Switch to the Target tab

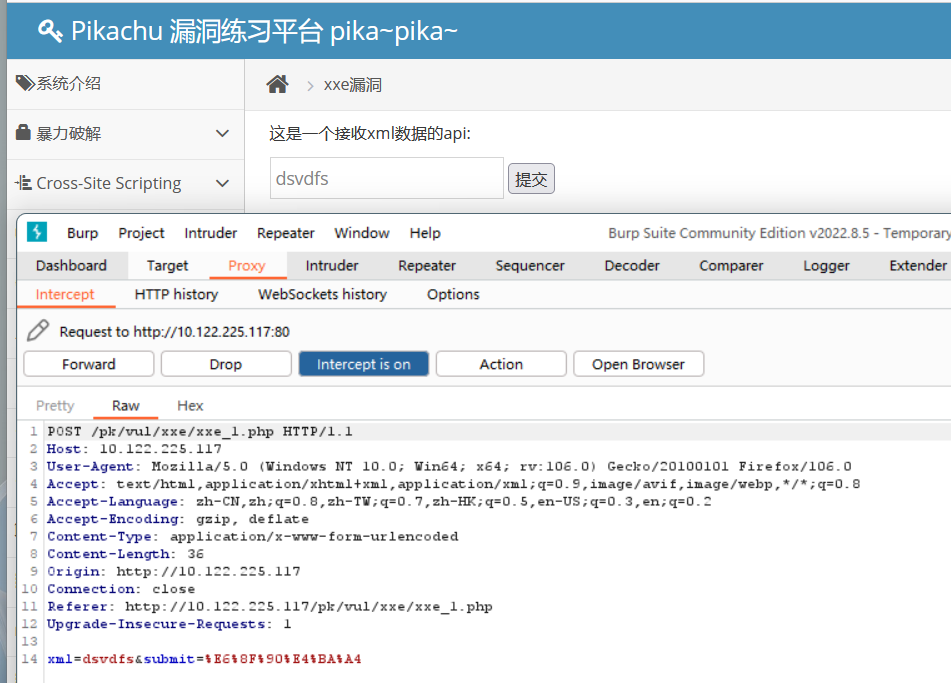[x=167, y=266]
